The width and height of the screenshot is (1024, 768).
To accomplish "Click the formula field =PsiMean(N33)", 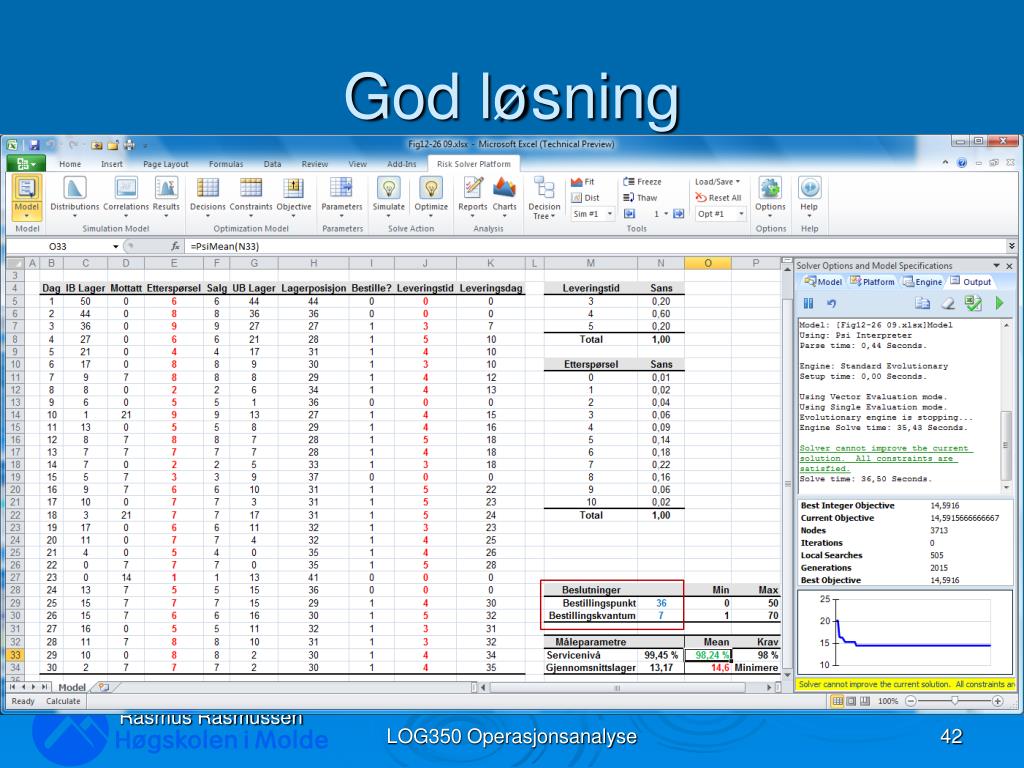I will click(x=596, y=247).
